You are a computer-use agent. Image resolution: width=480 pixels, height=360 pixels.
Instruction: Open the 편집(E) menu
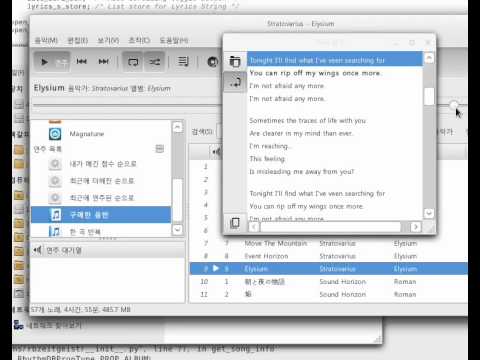pyautogui.click(x=78, y=41)
